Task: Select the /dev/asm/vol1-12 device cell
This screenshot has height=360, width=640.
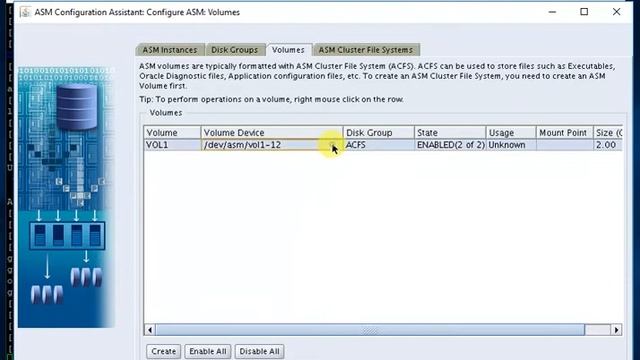Action: point(272,145)
